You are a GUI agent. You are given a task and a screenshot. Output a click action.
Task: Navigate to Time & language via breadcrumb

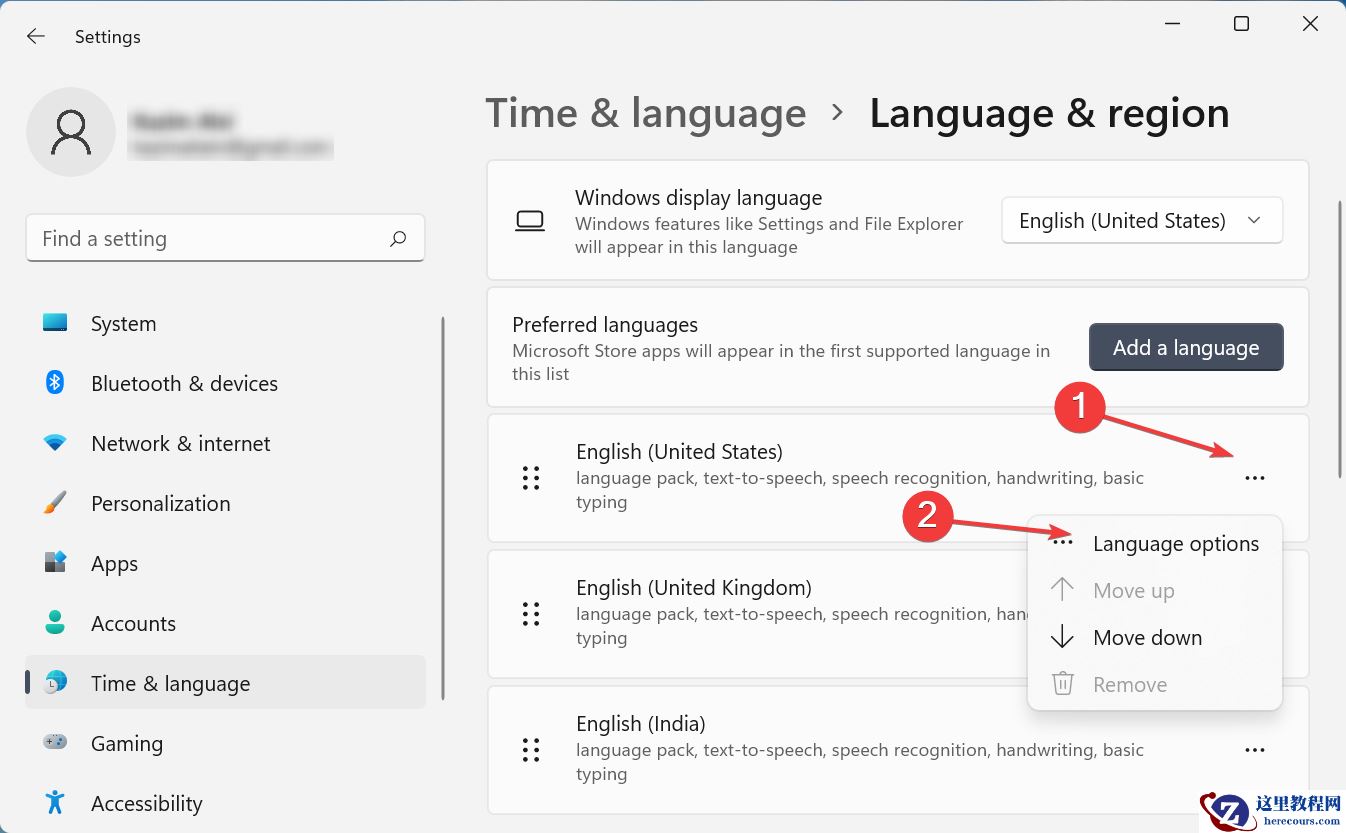coord(646,113)
